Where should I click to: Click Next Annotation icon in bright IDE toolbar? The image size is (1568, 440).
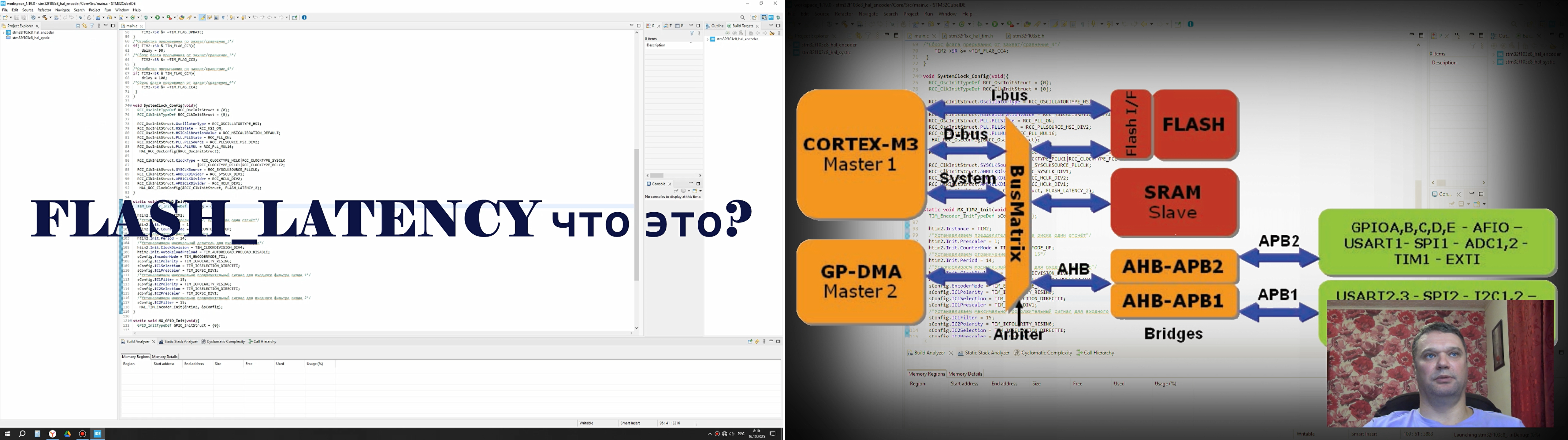click(232, 18)
